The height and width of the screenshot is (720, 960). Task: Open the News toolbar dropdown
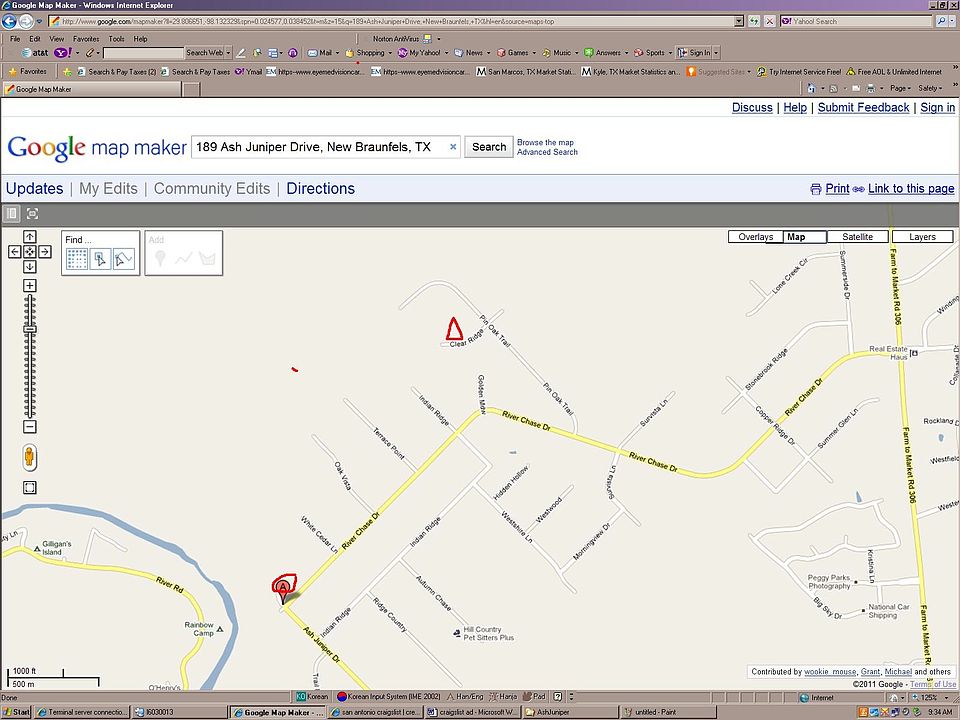click(489, 53)
